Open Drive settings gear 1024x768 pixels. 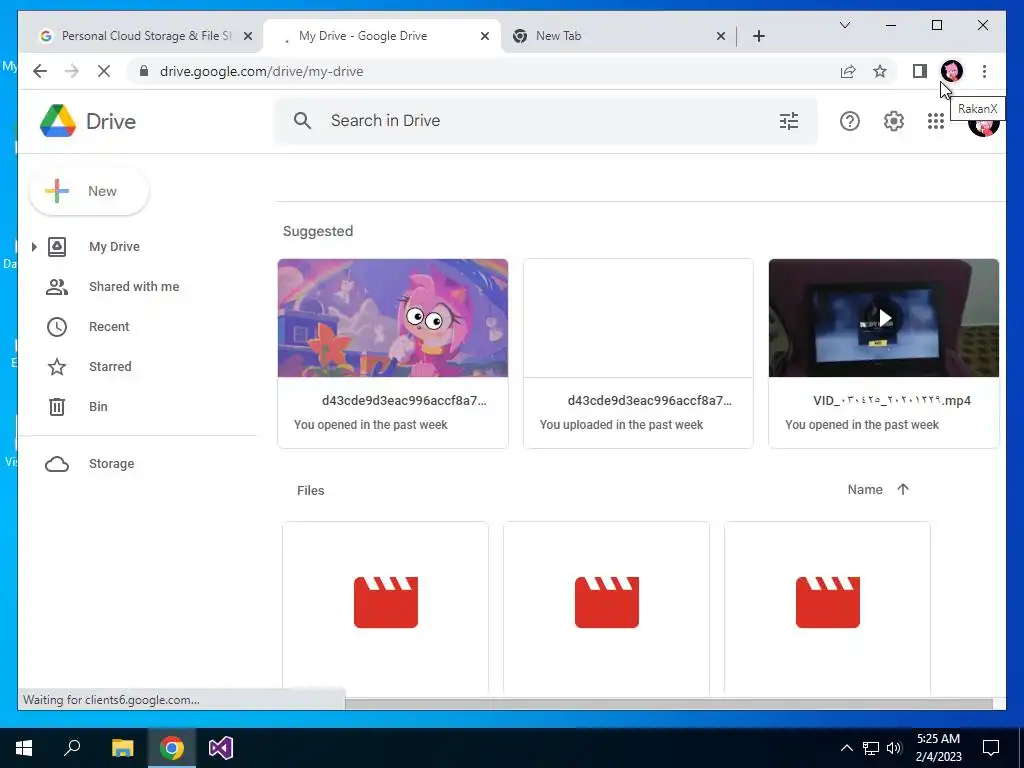click(893, 121)
